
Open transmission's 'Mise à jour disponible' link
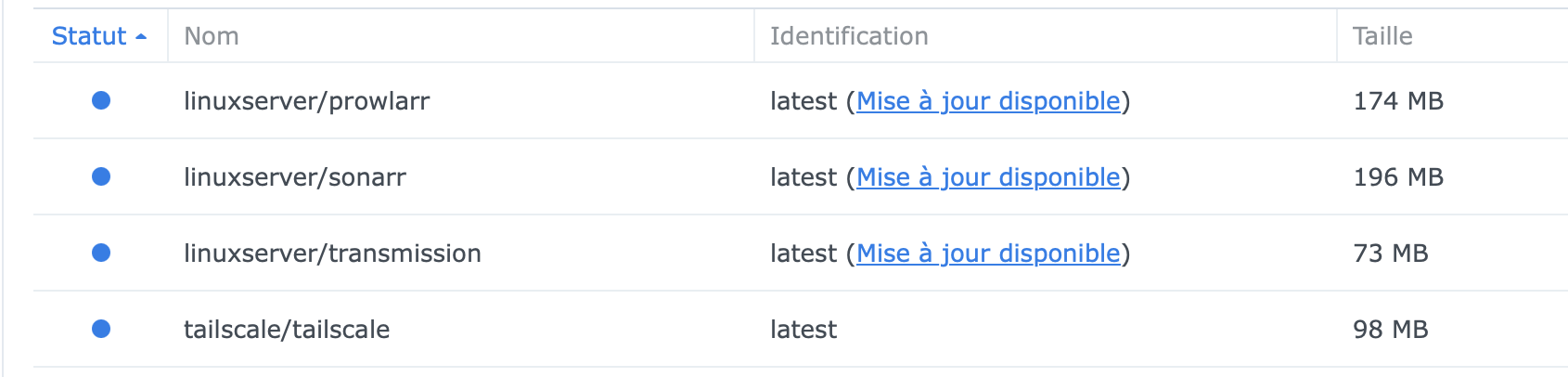tap(988, 253)
